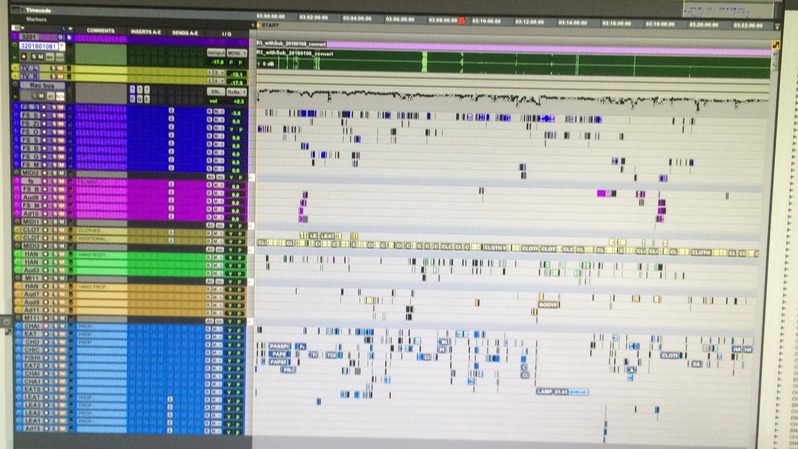Solo the Ad15 track
798x449 pixels.
tap(55, 429)
